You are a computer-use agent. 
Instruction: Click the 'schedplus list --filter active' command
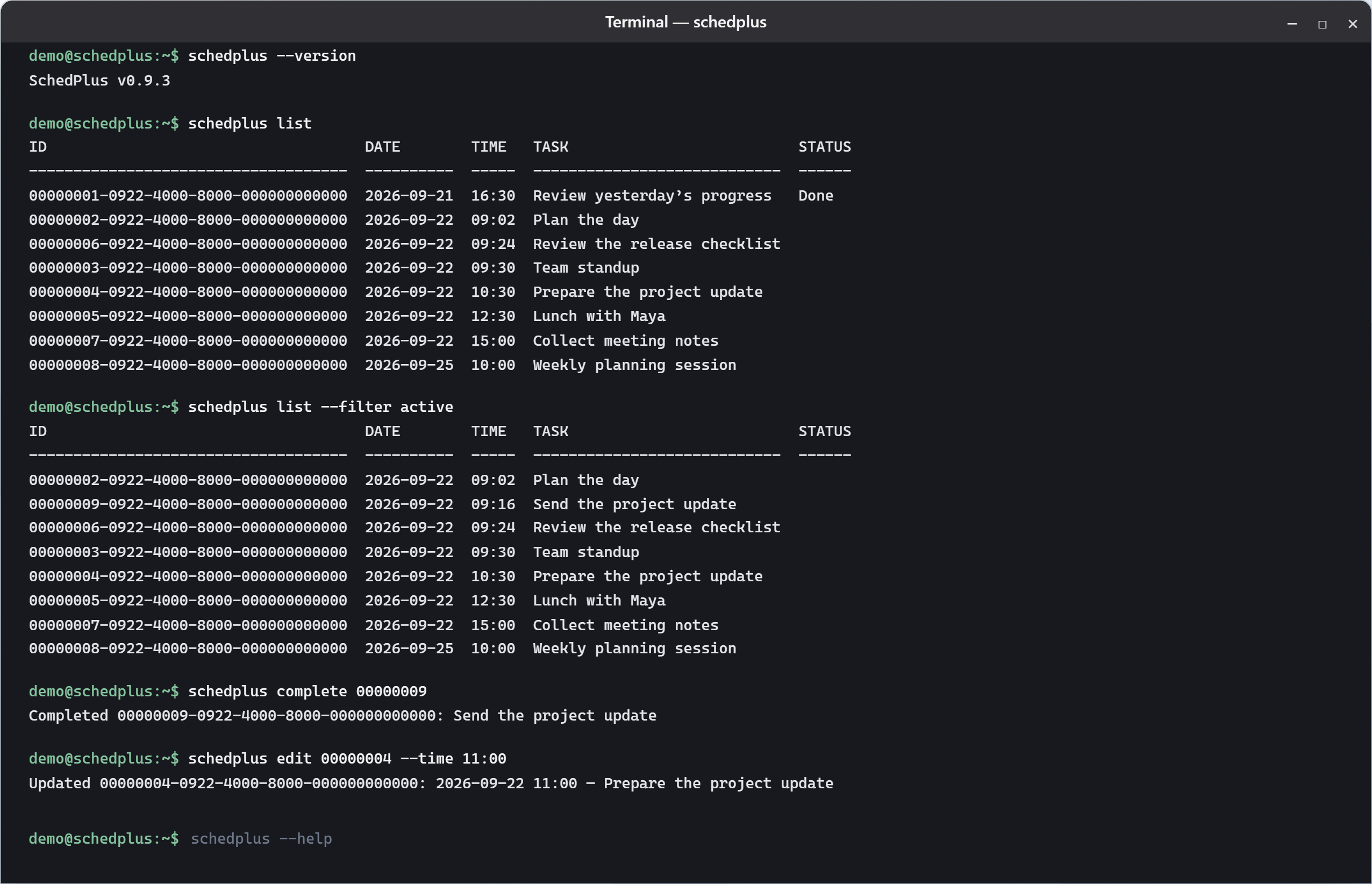coord(321,407)
